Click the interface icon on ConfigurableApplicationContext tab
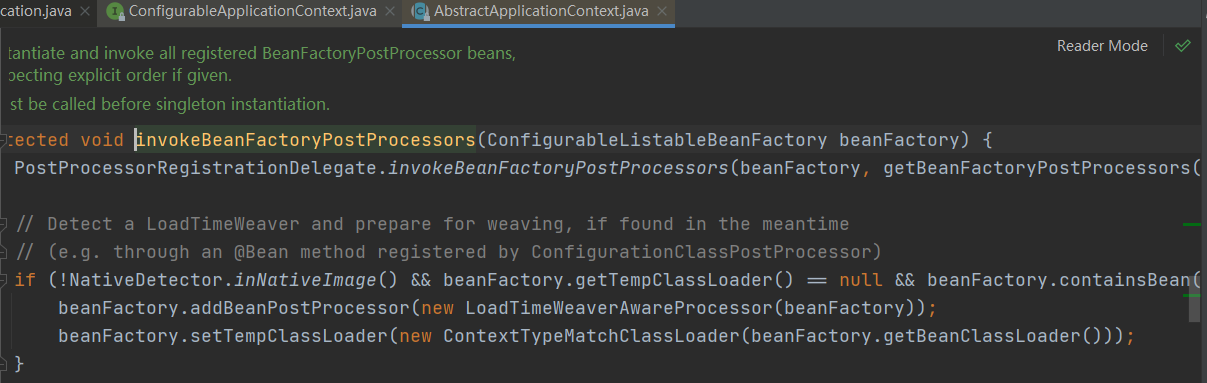This screenshot has width=1207, height=383. (115, 13)
